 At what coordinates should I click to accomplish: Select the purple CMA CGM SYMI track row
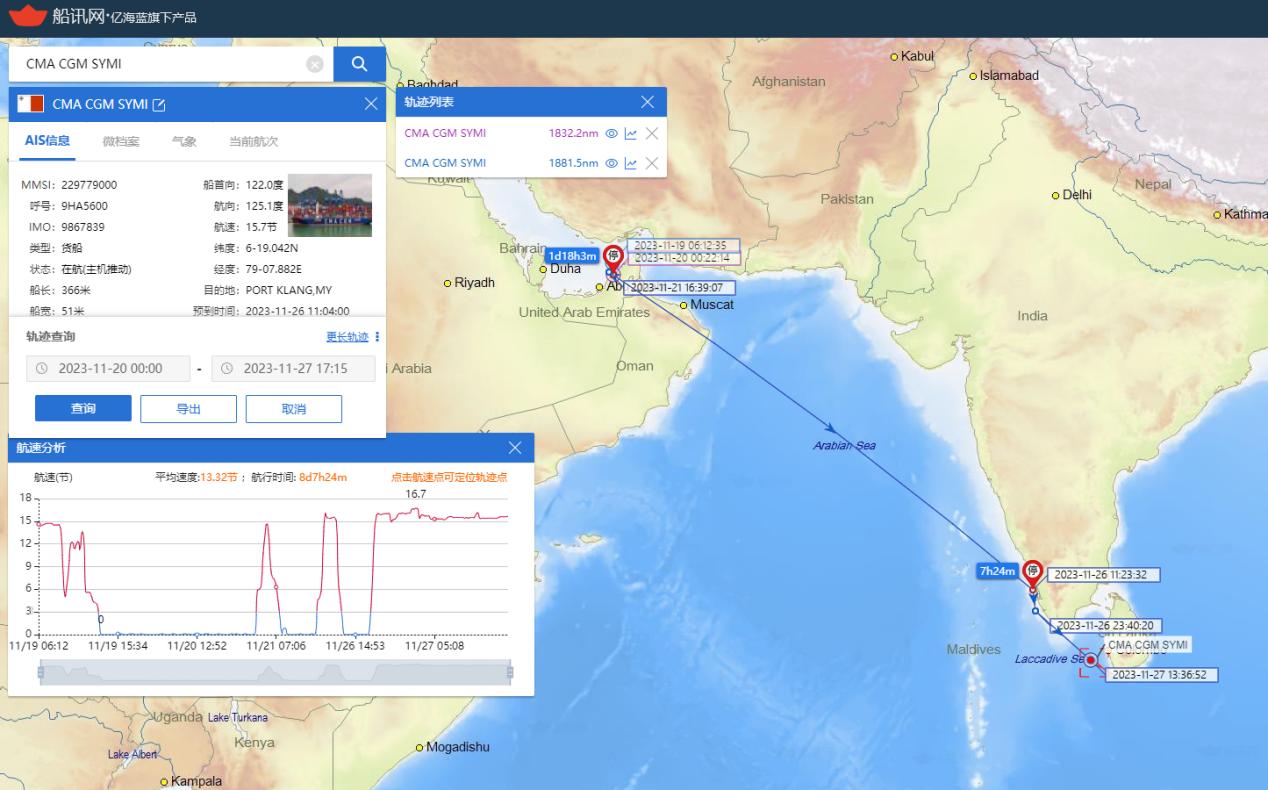[x=531, y=133]
